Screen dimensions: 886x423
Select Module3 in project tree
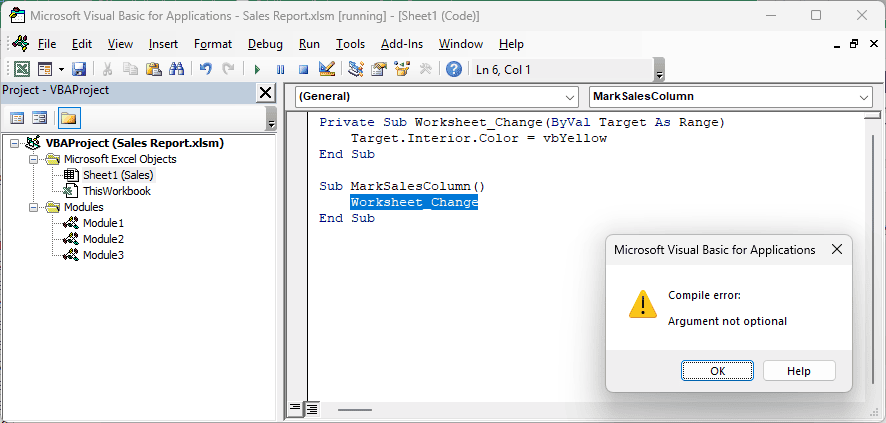coord(103,255)
